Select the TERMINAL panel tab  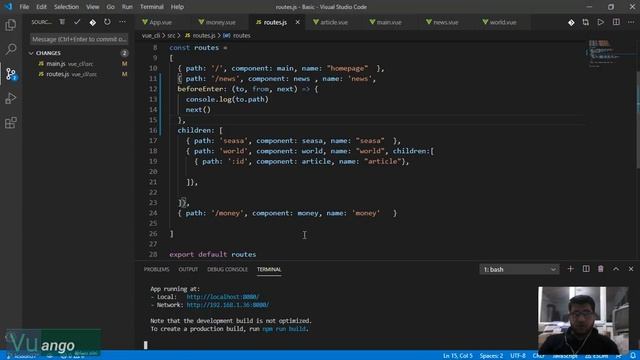coord(269,269)
